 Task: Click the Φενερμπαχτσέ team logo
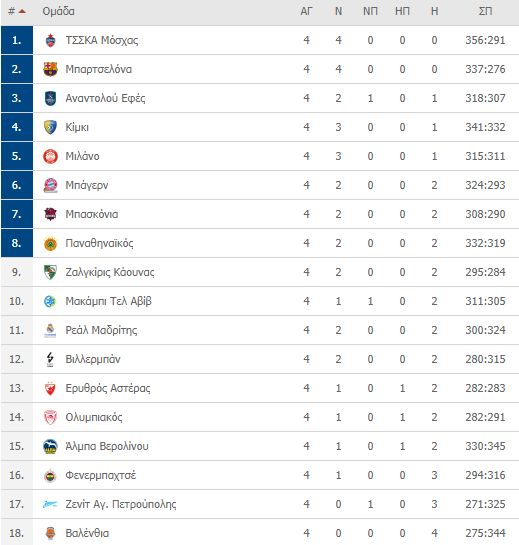coord(50,475)
